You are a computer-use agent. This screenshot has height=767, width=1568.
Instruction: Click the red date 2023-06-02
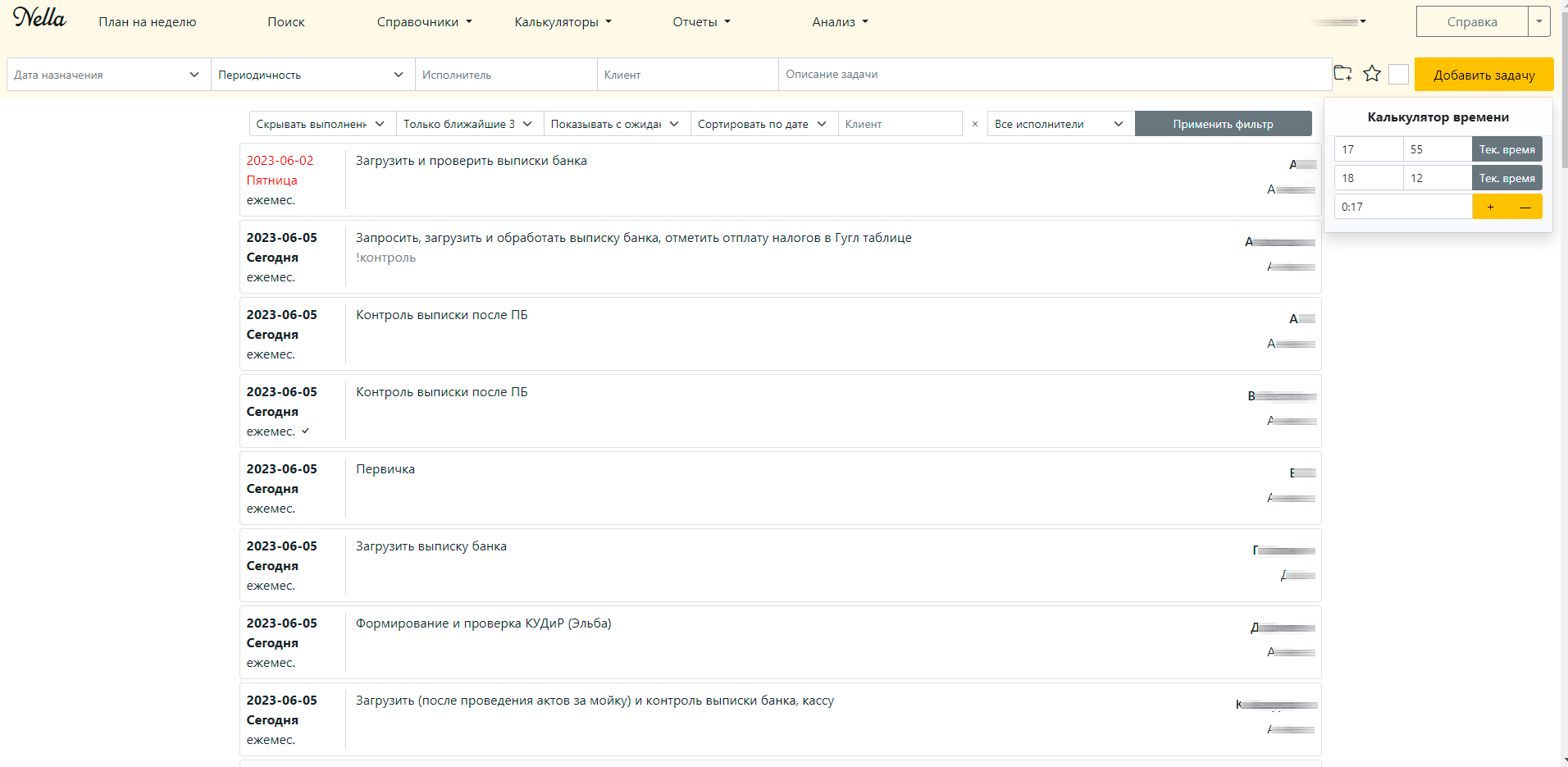point(280,161)
